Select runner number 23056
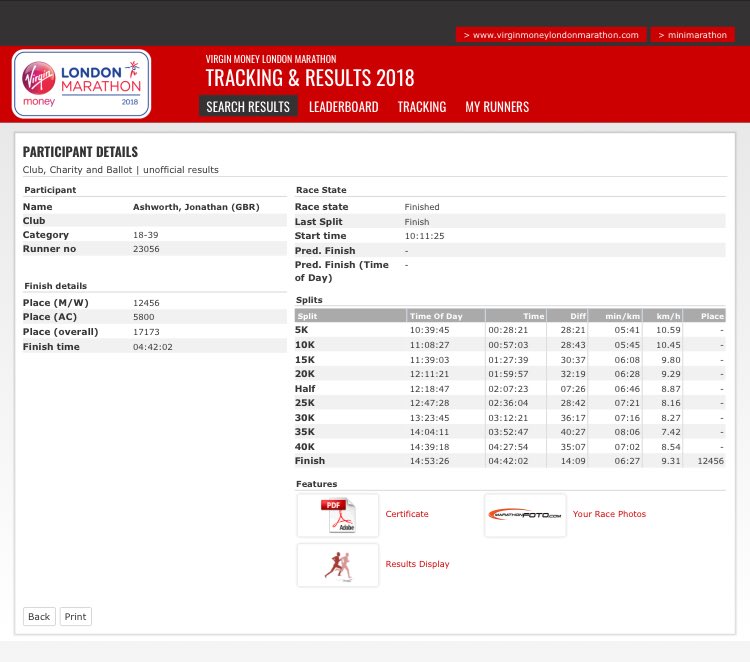This screenshot has width=750, height=662. tap(146, 249)
